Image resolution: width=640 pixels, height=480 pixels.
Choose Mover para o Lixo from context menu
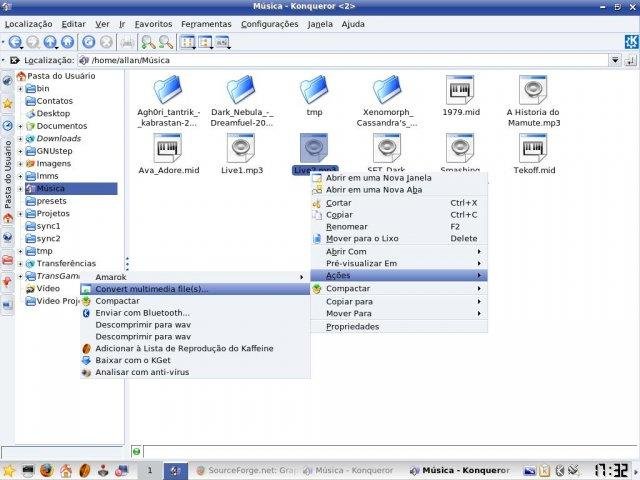point(399,239)
